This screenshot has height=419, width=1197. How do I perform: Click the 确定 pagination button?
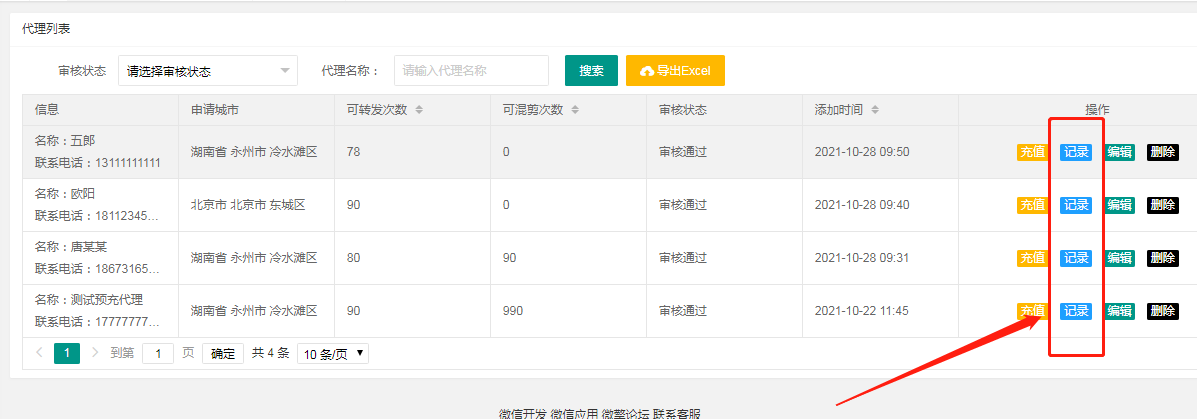point(223,353)
